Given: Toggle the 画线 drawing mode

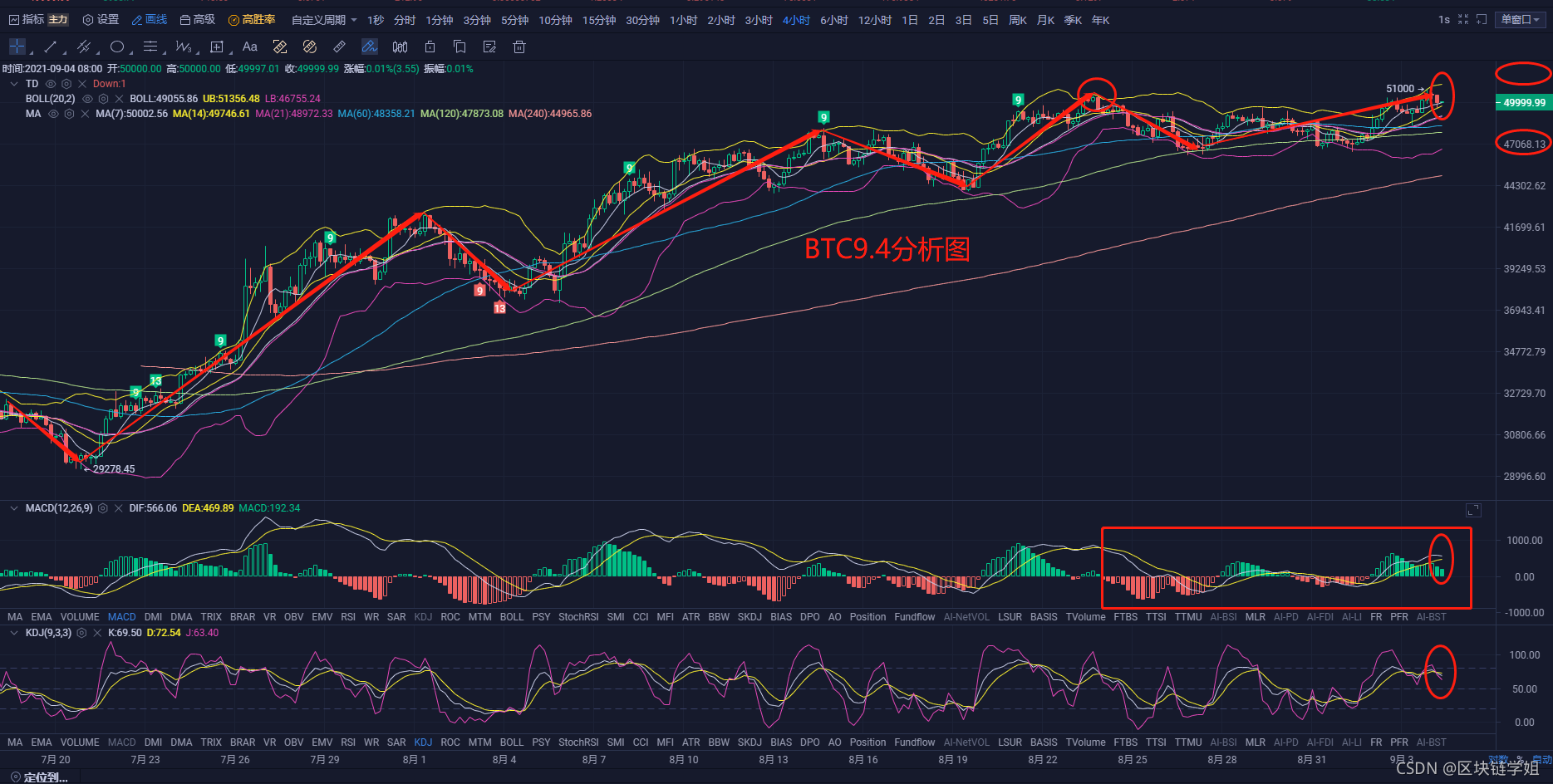Looking at the screenshot, I should click(150, 20).
